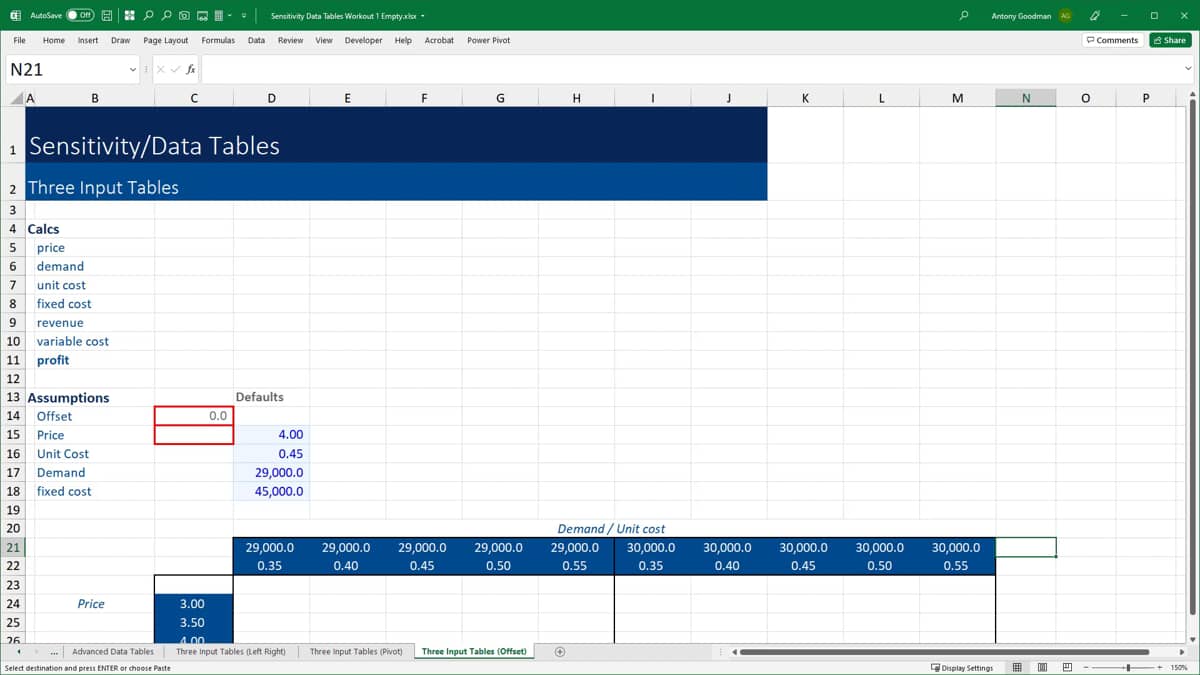The width and height of the screenshot is (1200, 675).
Task: Expand the formula bar with the chevron
Action: (x=1188, y=69)
